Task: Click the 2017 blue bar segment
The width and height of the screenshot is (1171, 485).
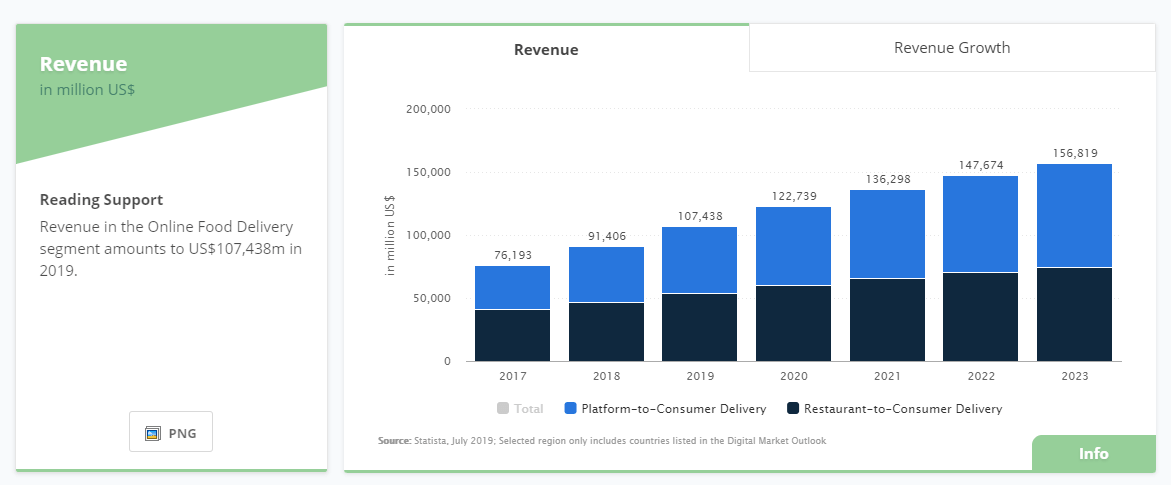Action: pyautogui.click(x=512, y=288)
